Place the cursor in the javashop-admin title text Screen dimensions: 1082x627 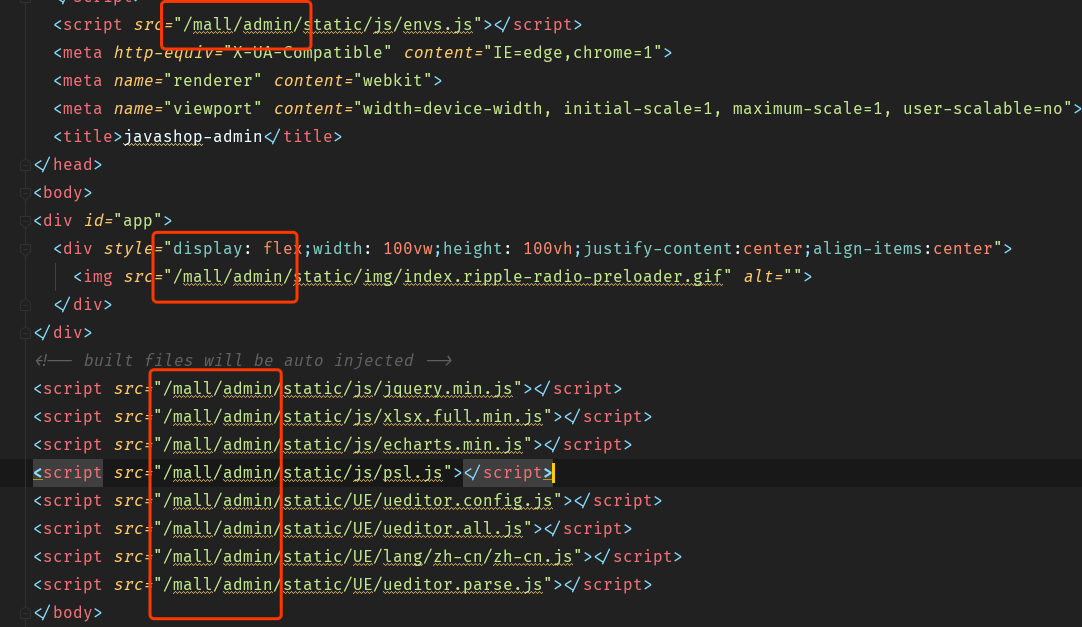pyautogui.click(x=193, y=137)
